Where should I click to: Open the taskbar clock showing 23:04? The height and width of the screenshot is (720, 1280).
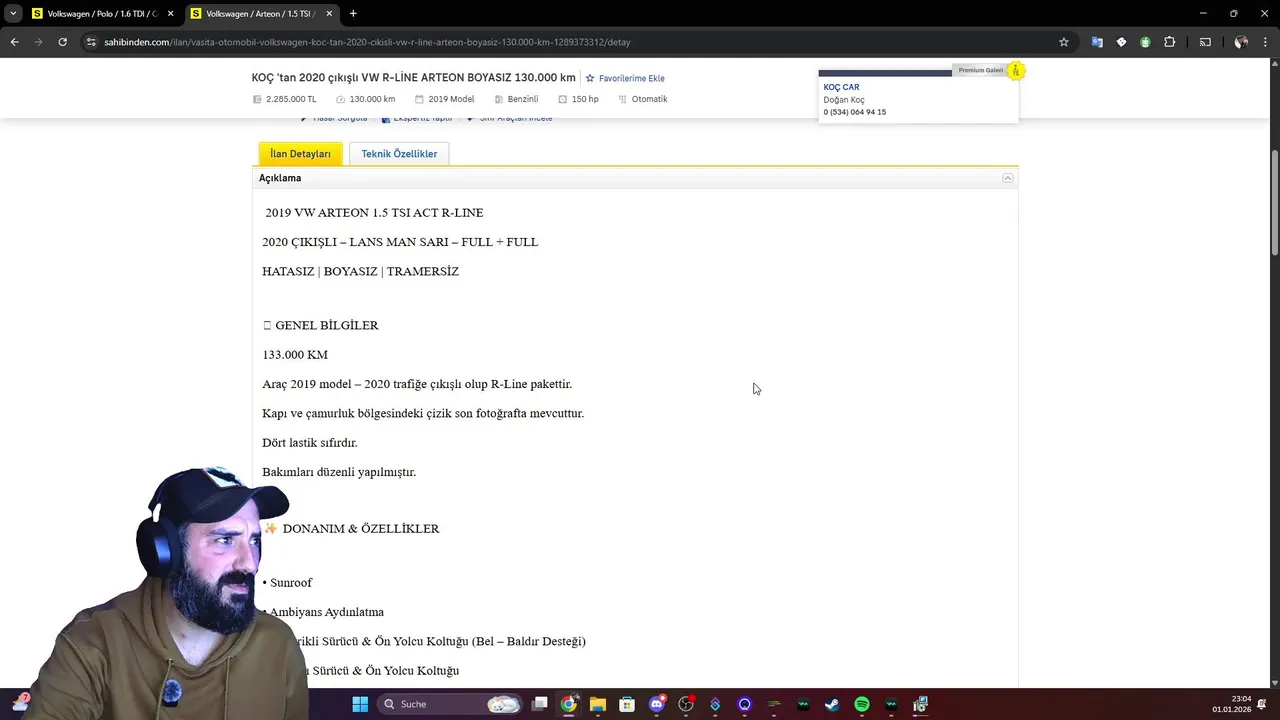(1231, 704)
